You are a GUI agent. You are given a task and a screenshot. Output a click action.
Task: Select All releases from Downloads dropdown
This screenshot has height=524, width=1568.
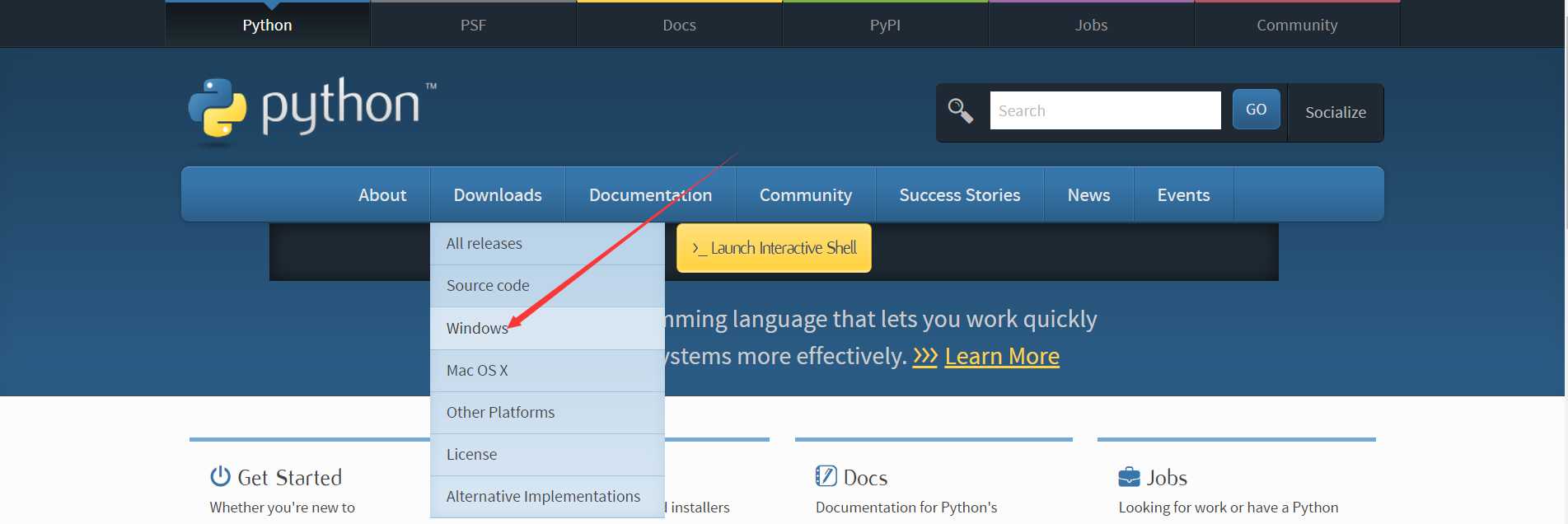[x=547, y=244]
